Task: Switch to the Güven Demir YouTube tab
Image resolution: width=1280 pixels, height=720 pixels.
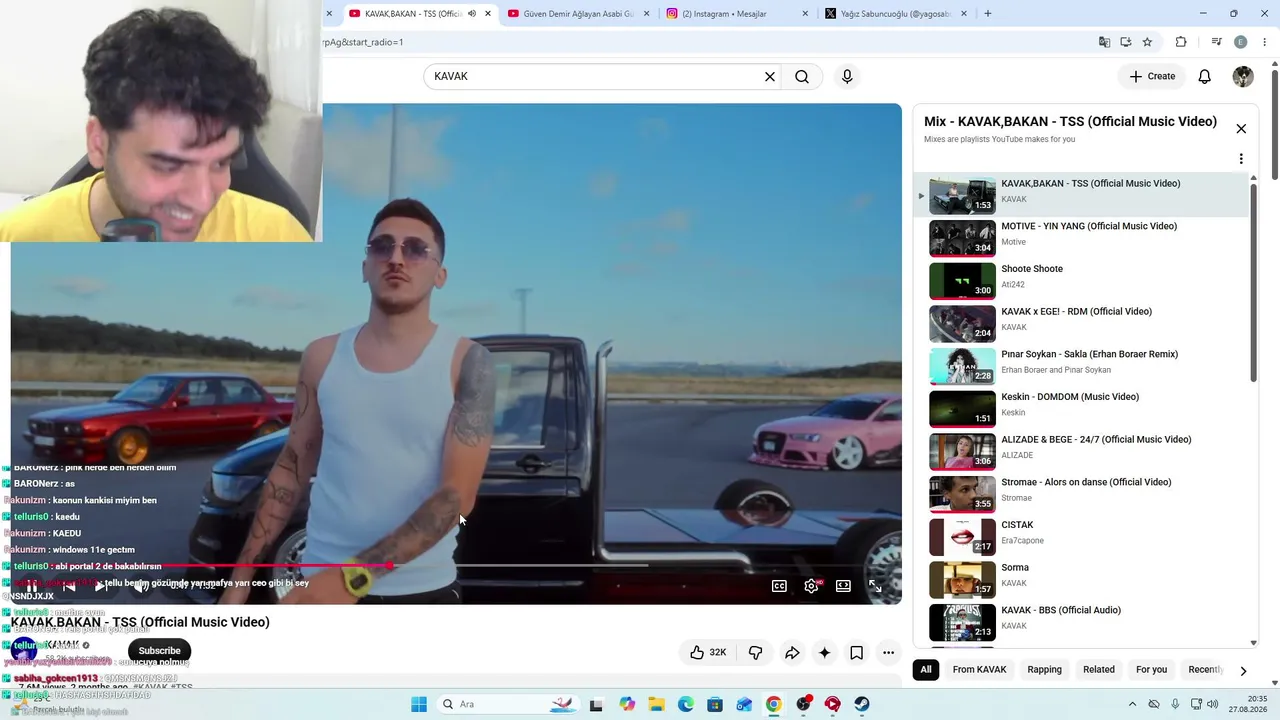Action: pos(577,14)
